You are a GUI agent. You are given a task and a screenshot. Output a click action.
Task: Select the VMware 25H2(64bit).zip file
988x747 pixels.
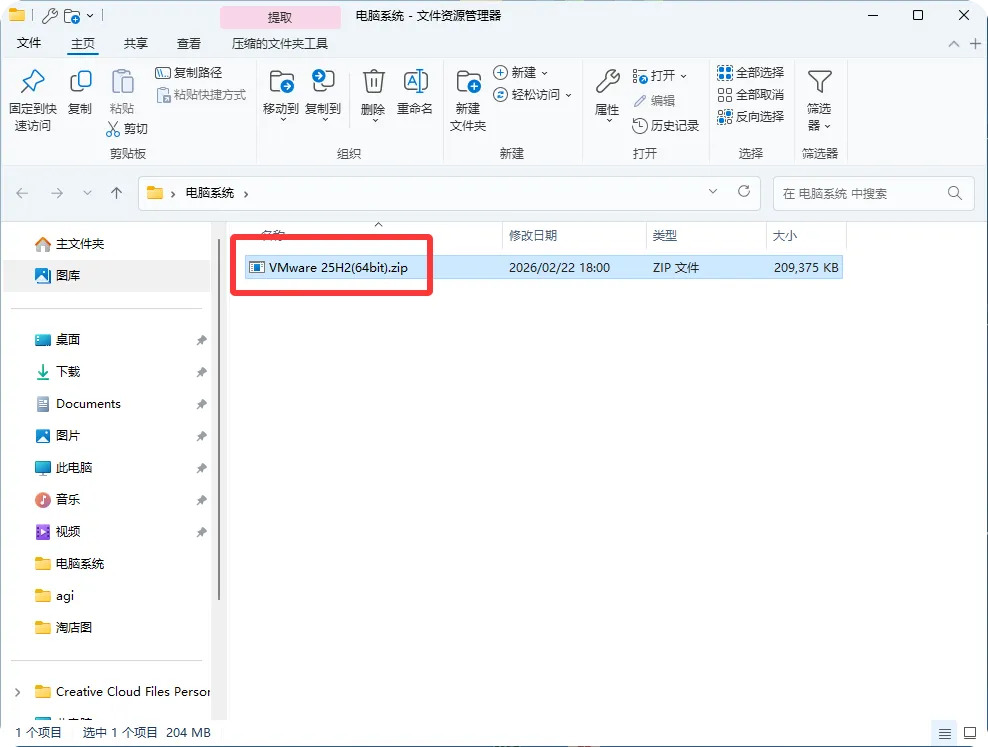pyautogui.click(x=544, y=267)
